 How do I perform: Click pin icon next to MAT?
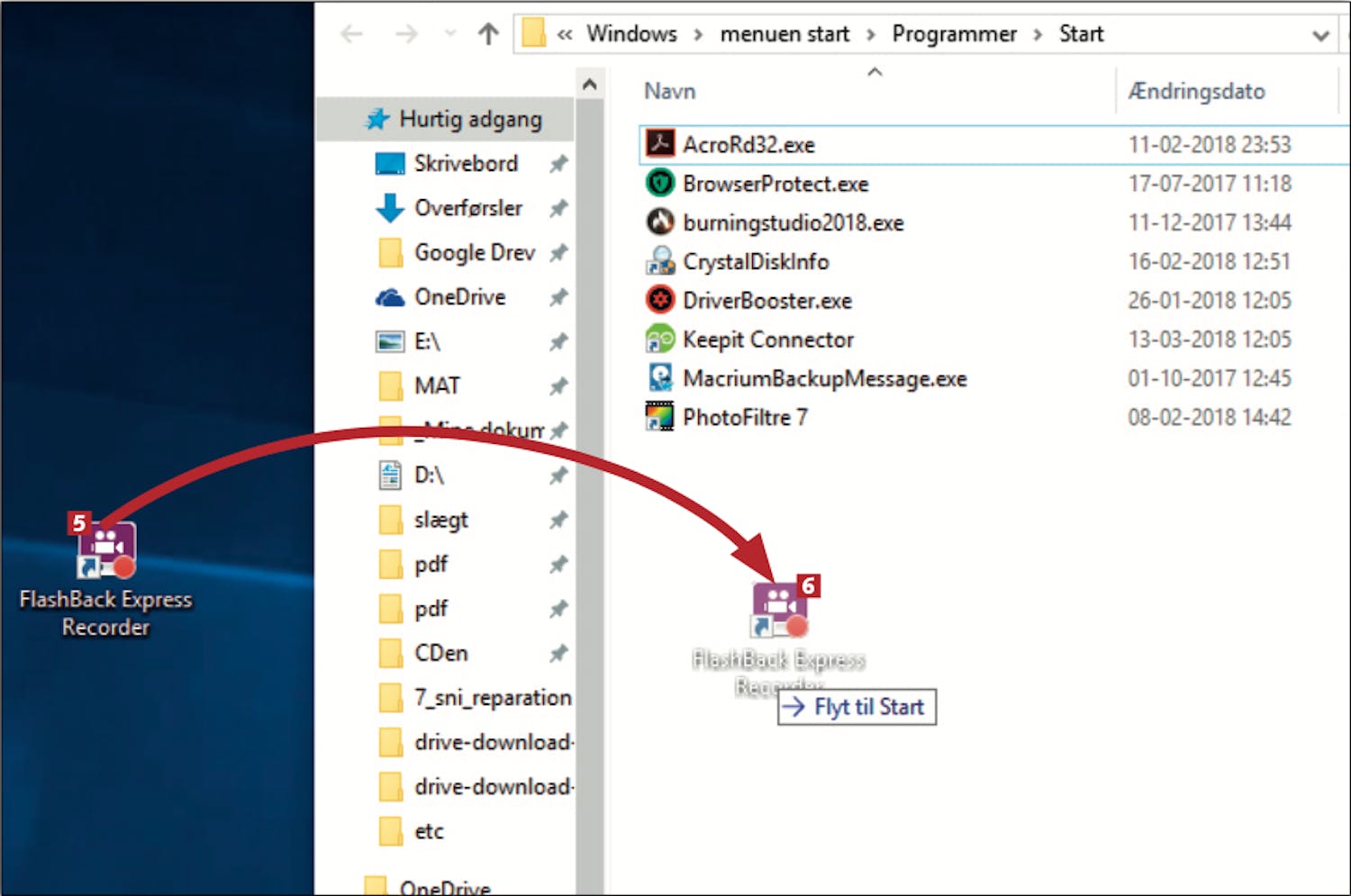tap(558, 386)
